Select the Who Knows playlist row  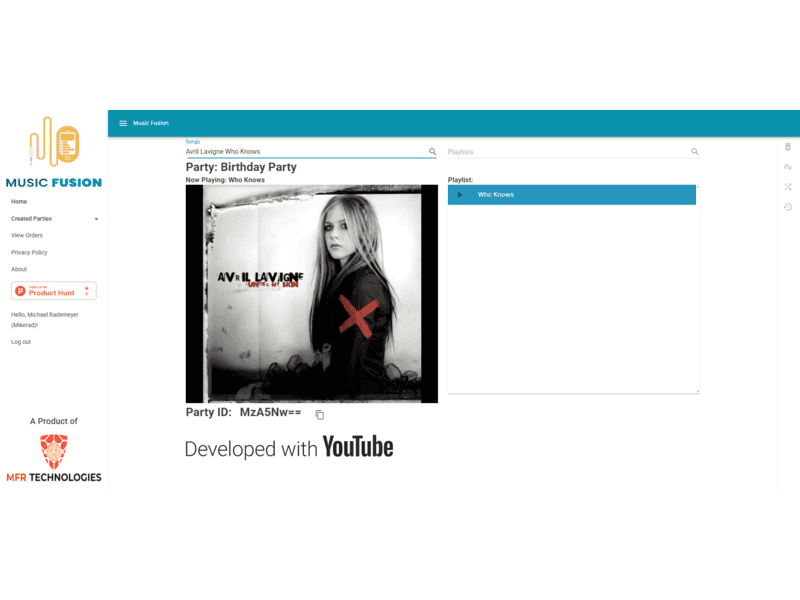(x=571, y=195)
